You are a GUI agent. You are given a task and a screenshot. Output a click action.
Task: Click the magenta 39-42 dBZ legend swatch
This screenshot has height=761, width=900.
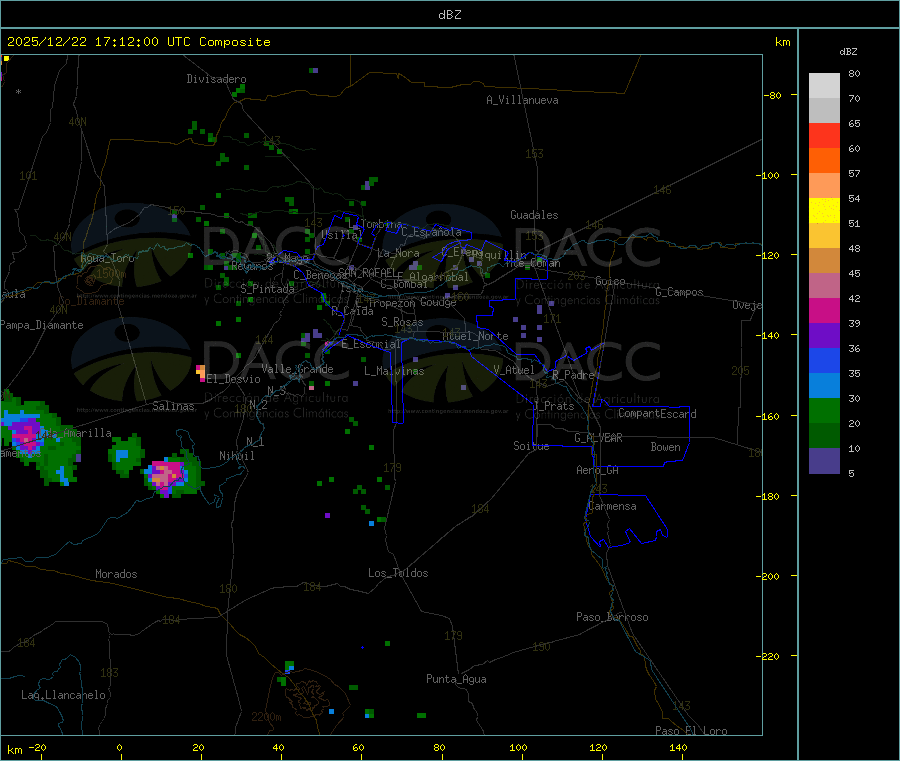824,310
